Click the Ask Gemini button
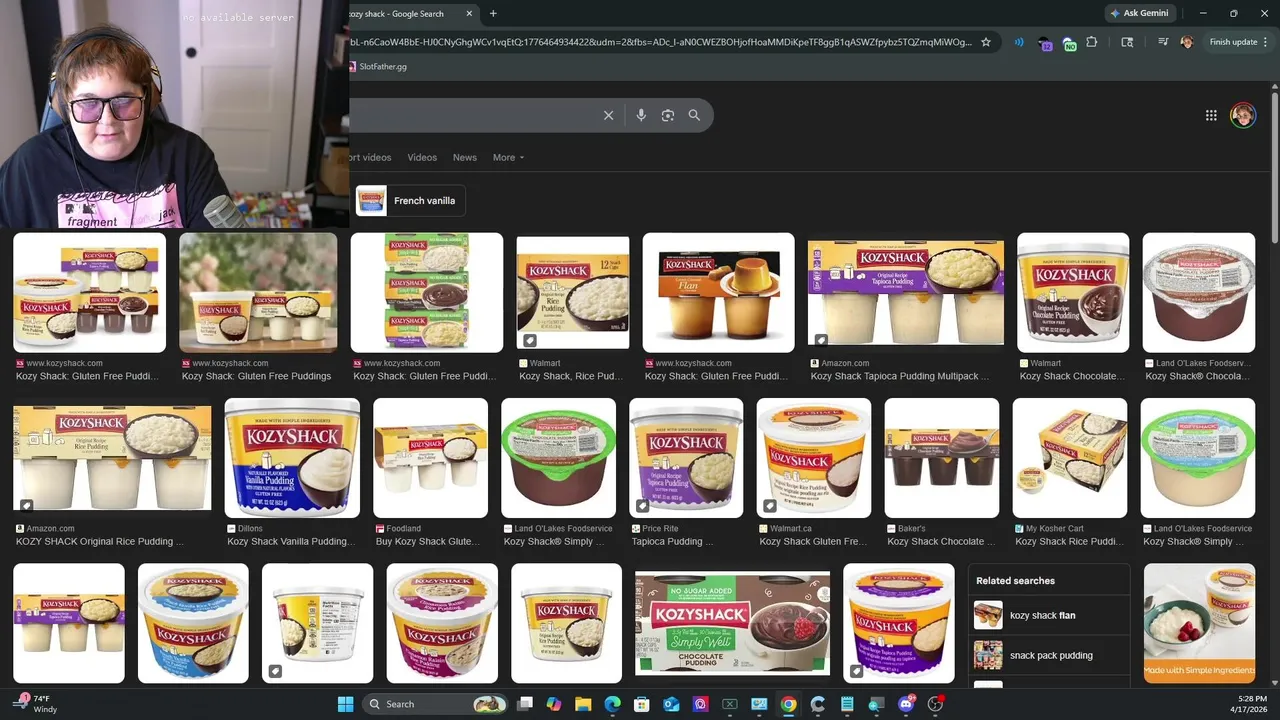 click(1138, 14)
